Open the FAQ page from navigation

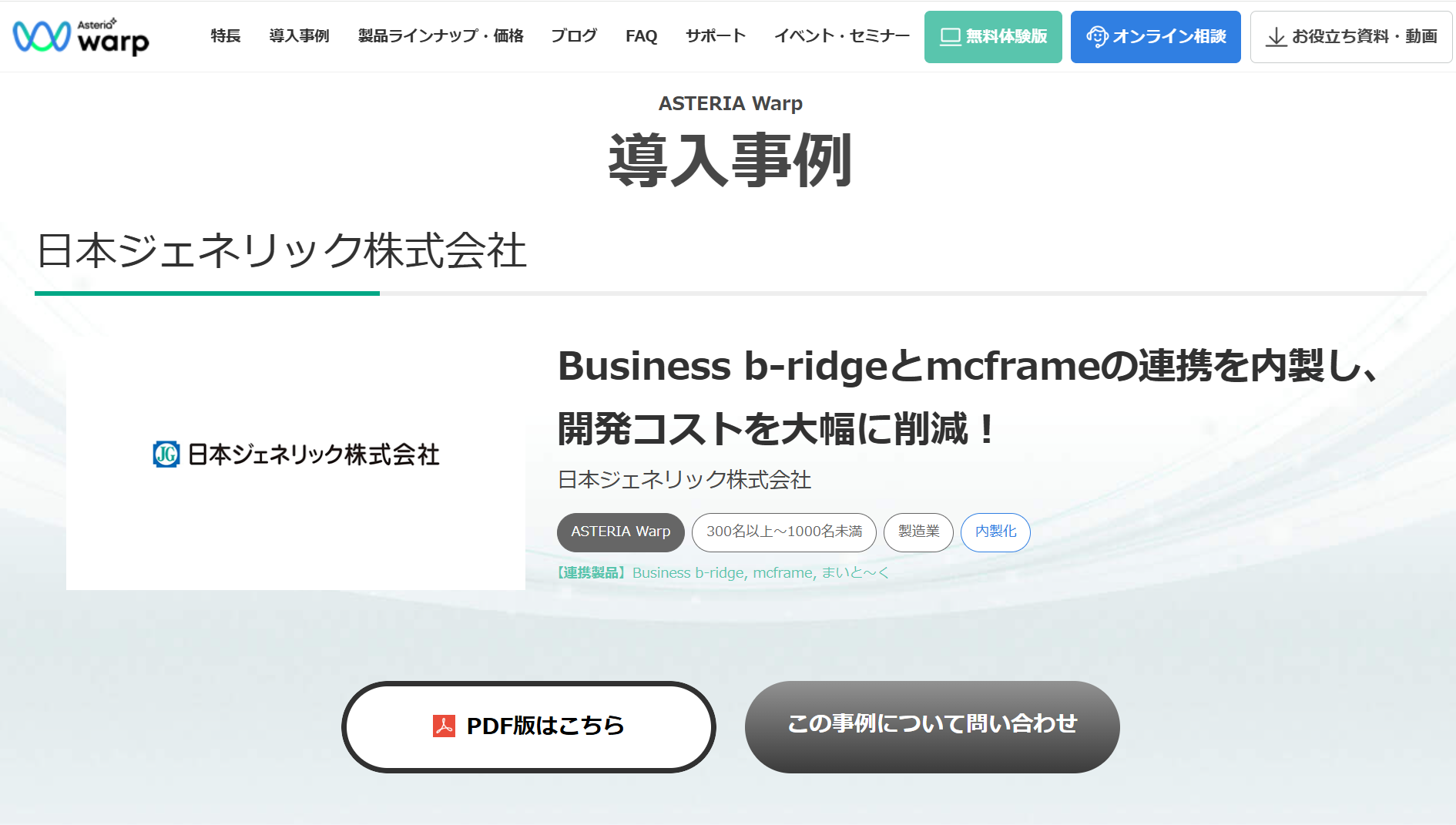pyautogui.click(x=641, y=35)
